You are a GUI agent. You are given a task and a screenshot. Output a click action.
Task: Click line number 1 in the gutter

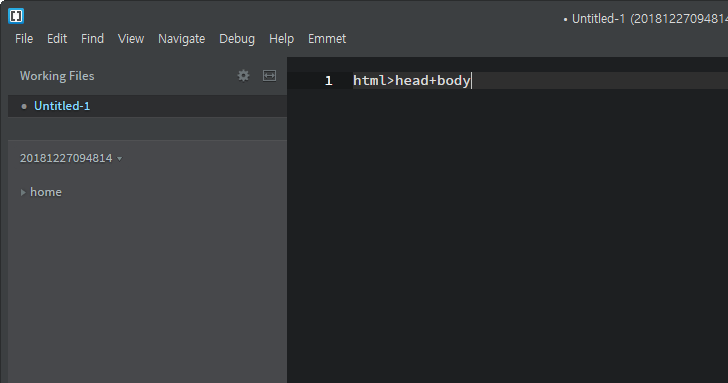(328, 81)
